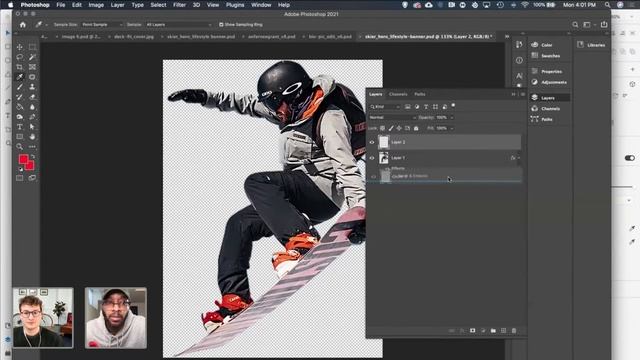The image size is (640, 360).
Task: Swap foreground and background colors
Action: coord(33,156)
